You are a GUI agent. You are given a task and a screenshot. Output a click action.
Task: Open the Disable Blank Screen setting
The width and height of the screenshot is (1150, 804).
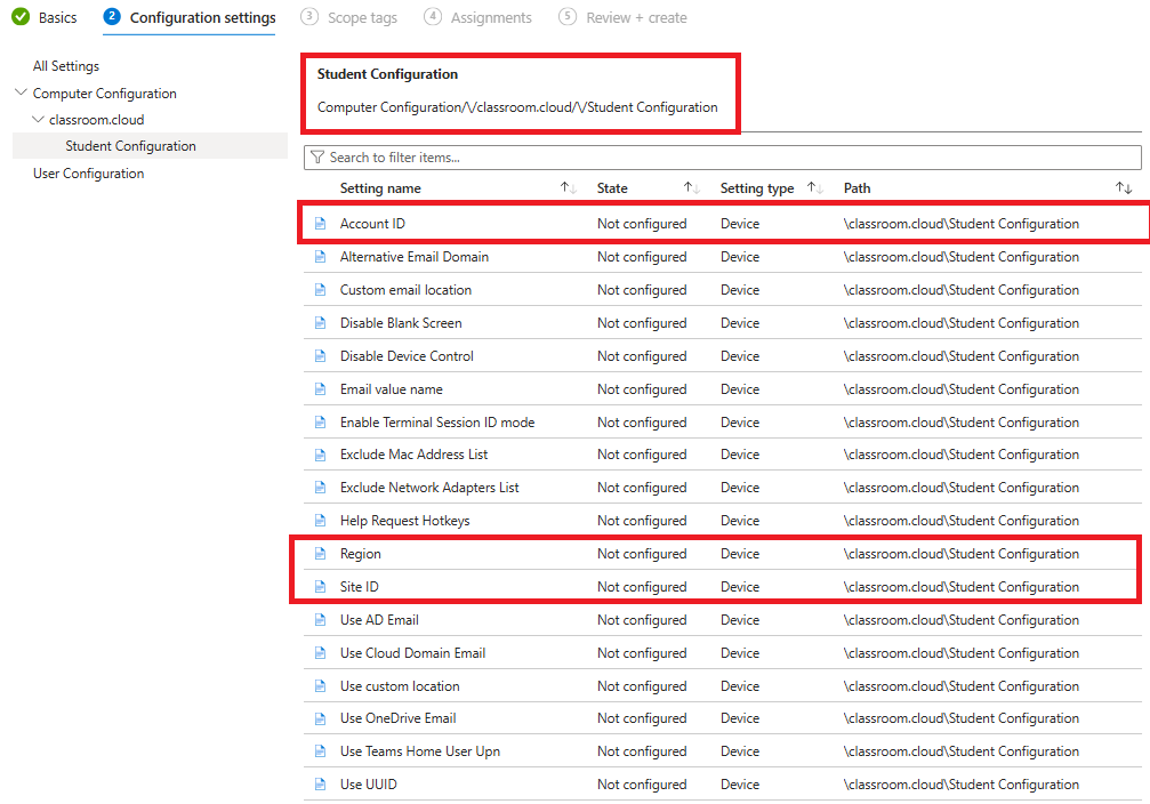point(400,323)
